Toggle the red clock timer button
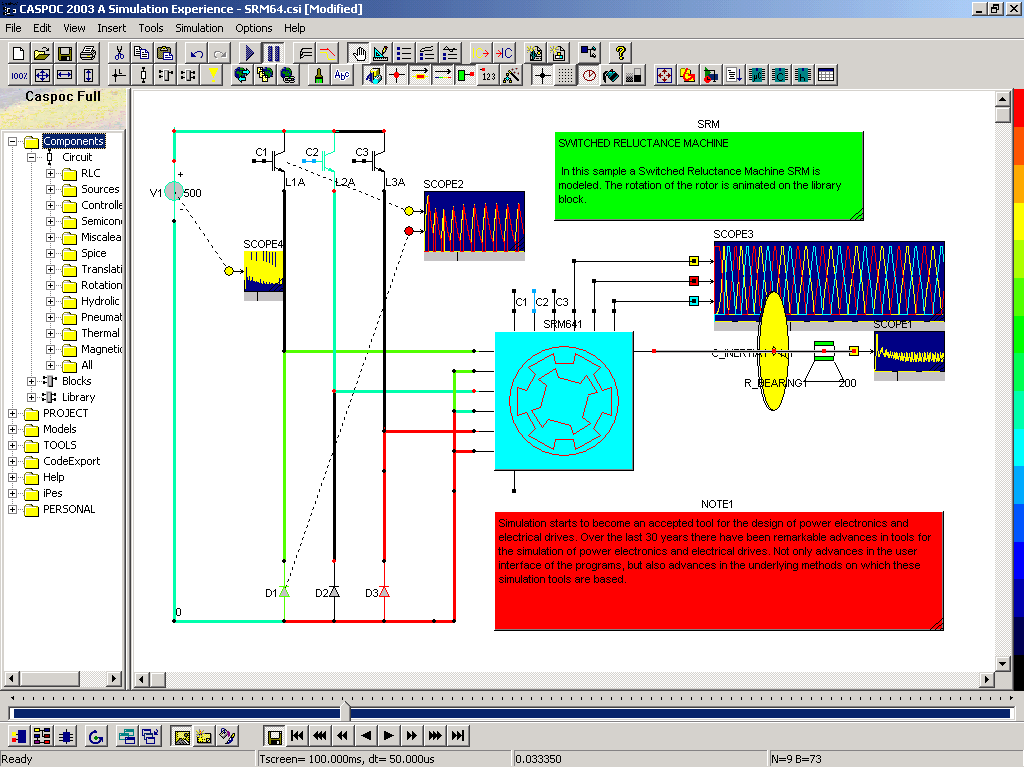 588,75
